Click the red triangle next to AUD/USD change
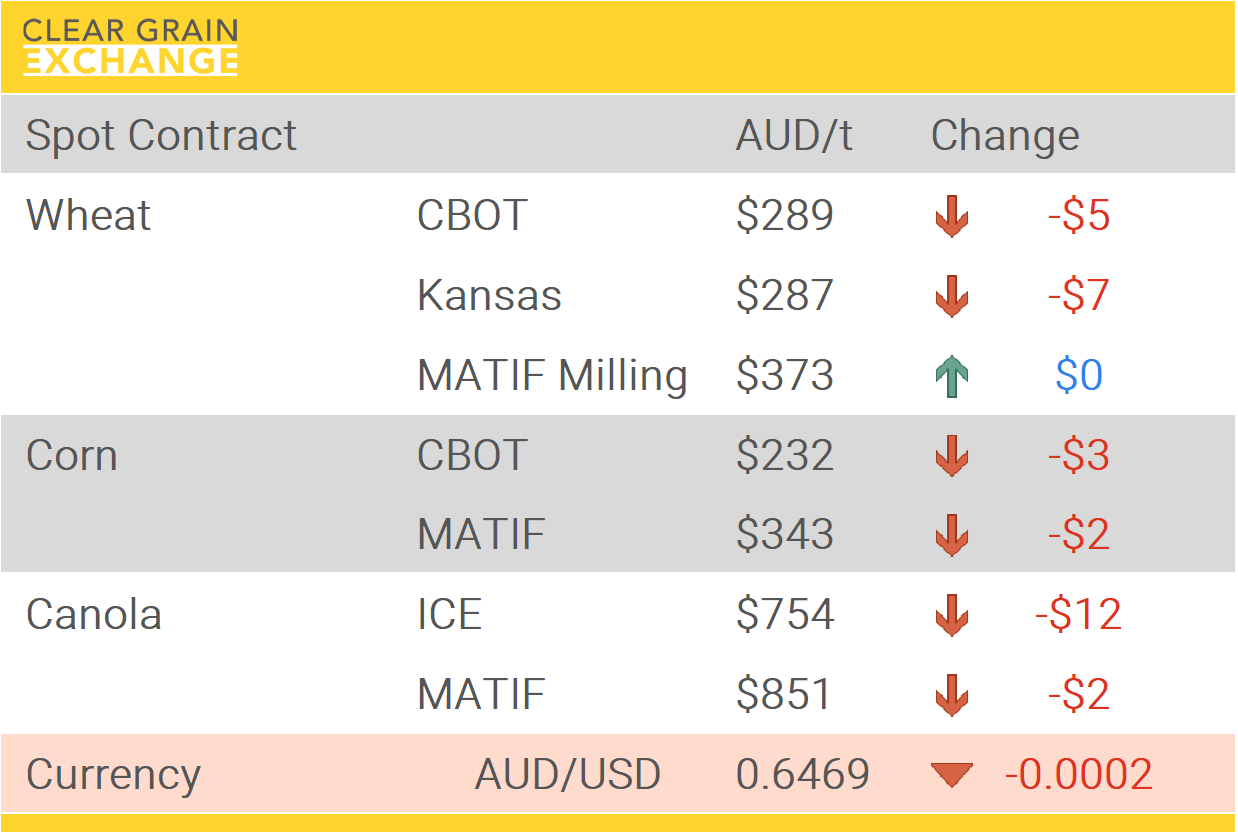The image size is (1238, 835). pos(951,774)
